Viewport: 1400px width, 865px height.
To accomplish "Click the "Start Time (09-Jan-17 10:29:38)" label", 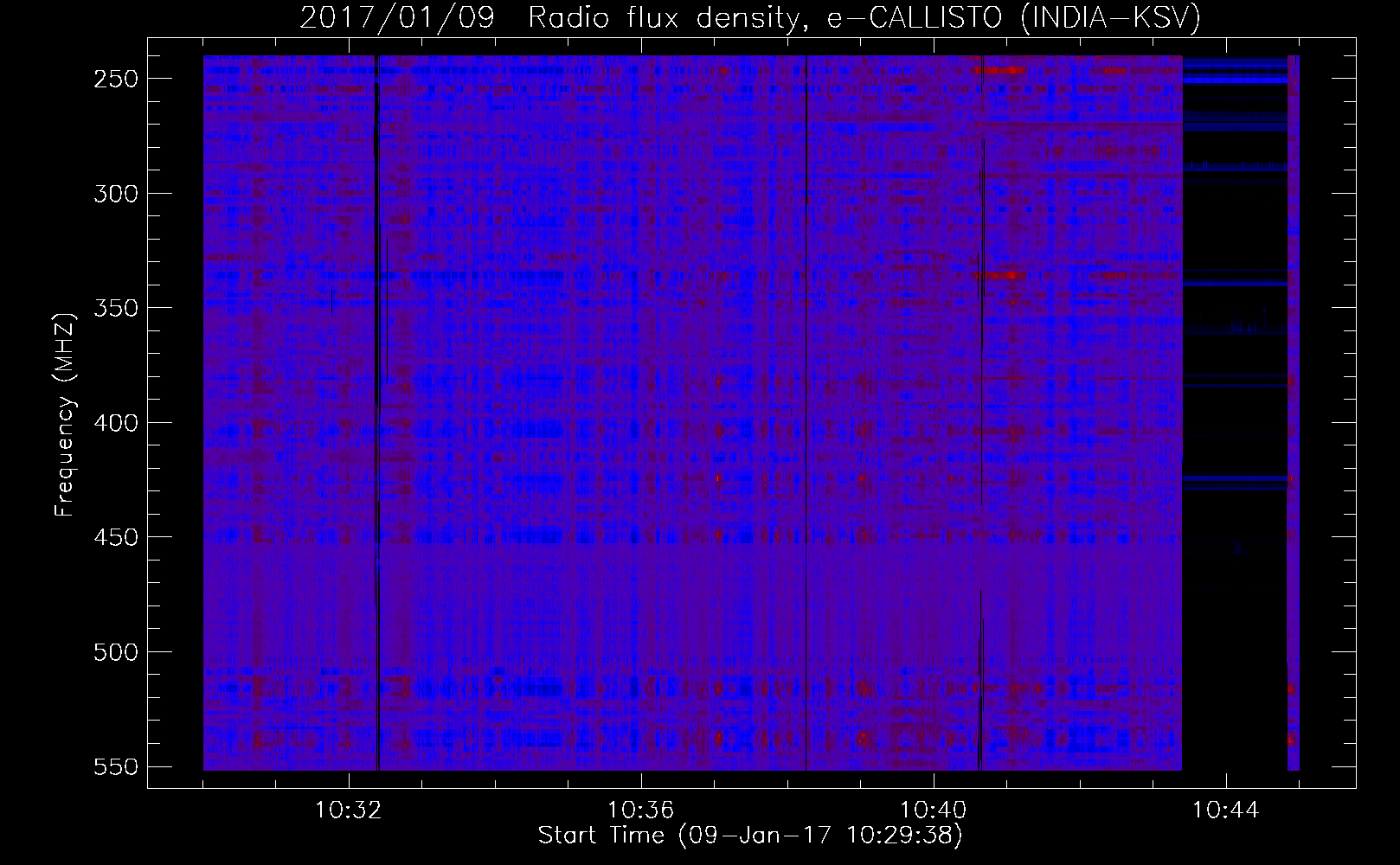I will click(x=750, y=836).
